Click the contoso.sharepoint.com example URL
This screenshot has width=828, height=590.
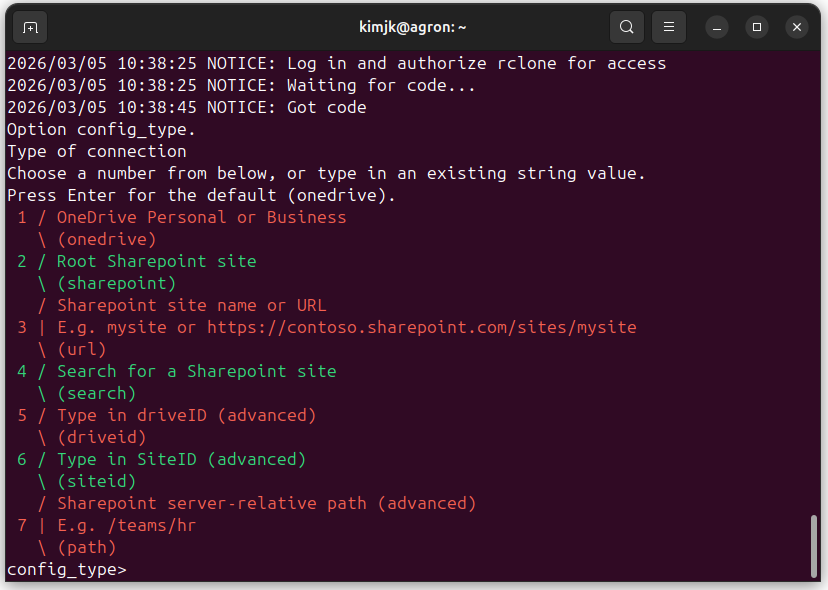(421, 327)
